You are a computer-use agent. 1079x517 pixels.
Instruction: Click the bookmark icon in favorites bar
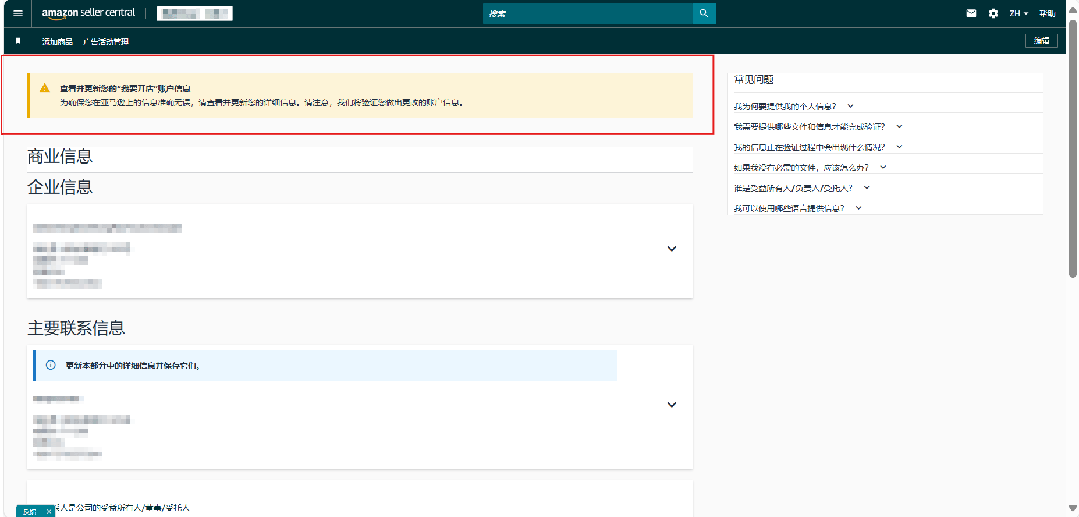point(18,41)
